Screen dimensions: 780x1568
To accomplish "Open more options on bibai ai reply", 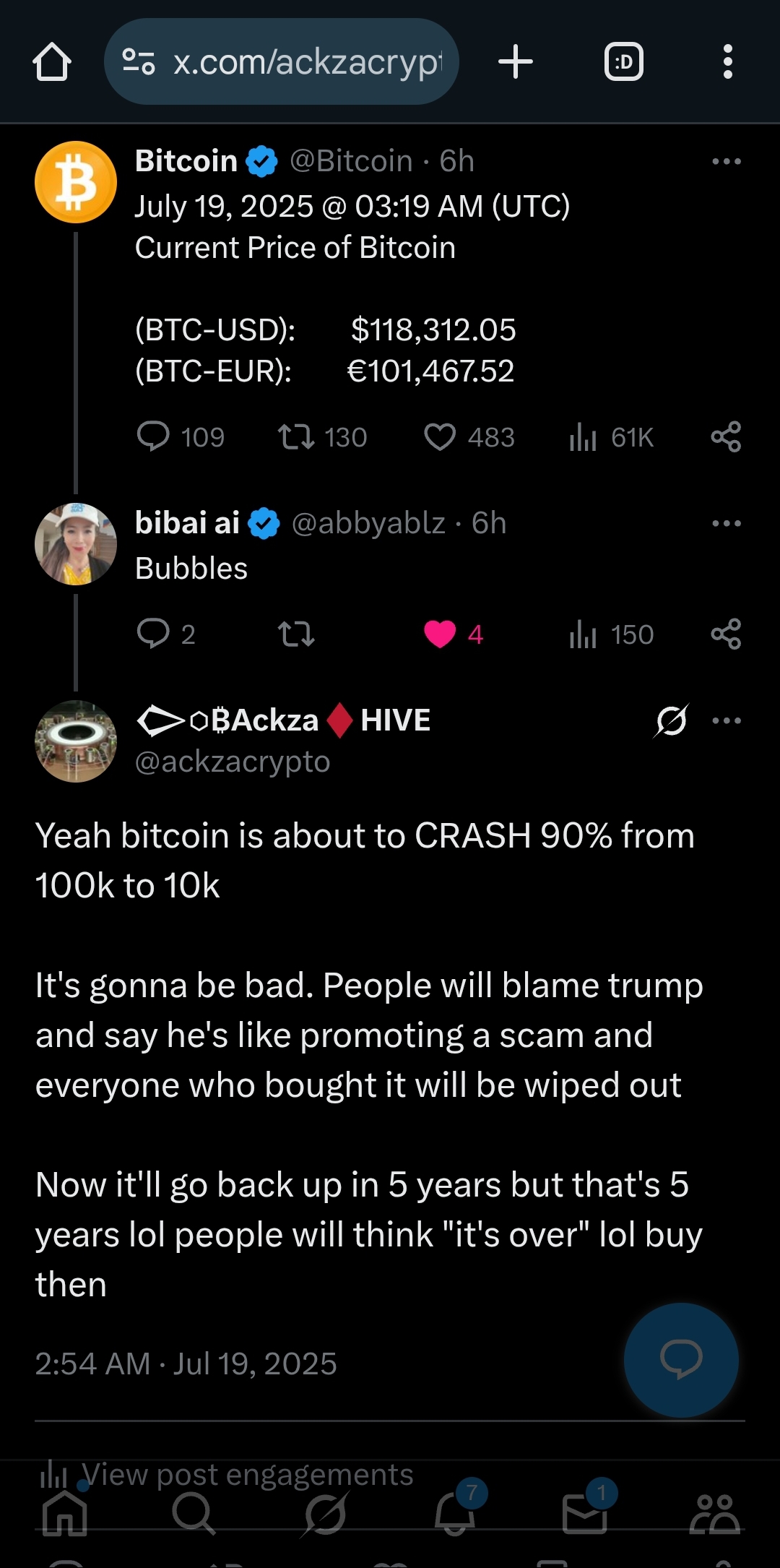I will pyautogui.click(x=727, y=523).
